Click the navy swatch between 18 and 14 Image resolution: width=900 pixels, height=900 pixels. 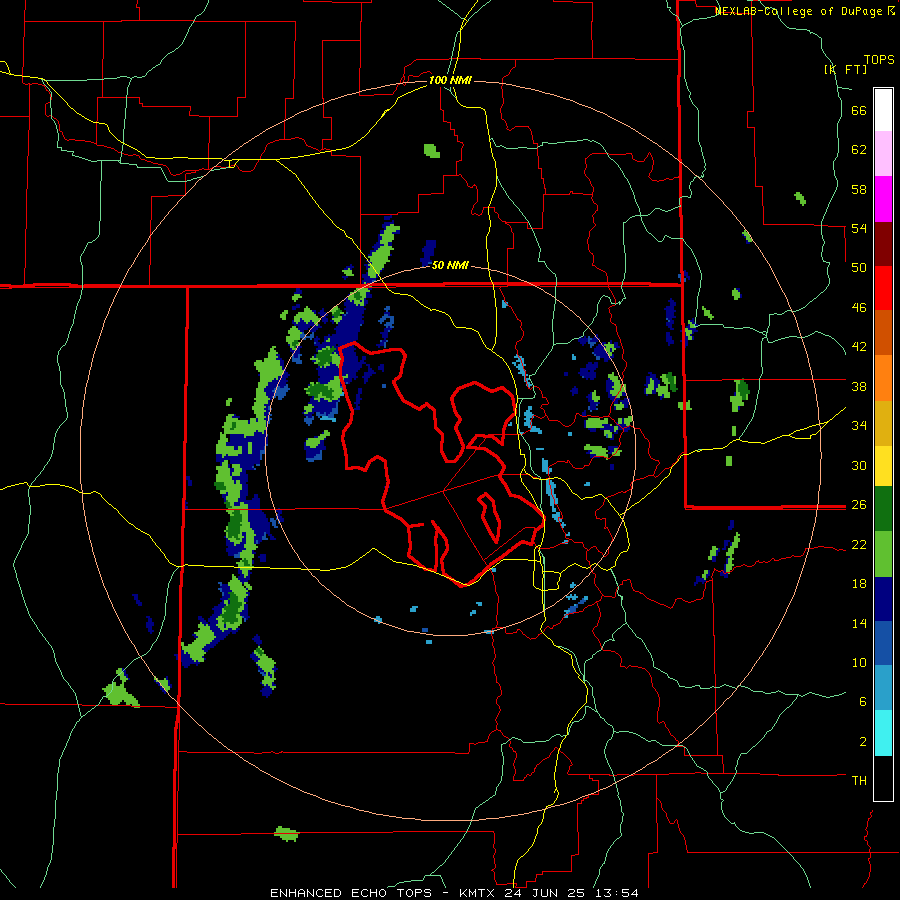[x=883, y=599]
